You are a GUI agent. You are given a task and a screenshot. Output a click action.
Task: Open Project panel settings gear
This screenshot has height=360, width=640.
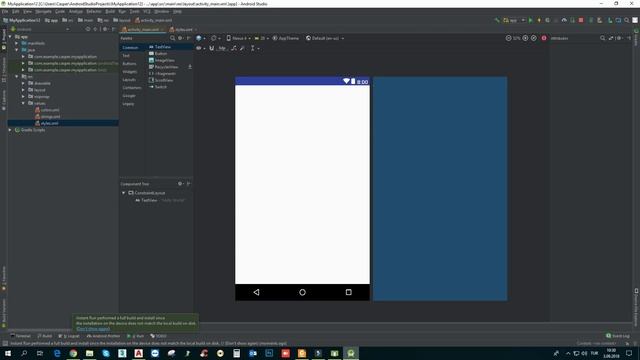tap(105, 29)
